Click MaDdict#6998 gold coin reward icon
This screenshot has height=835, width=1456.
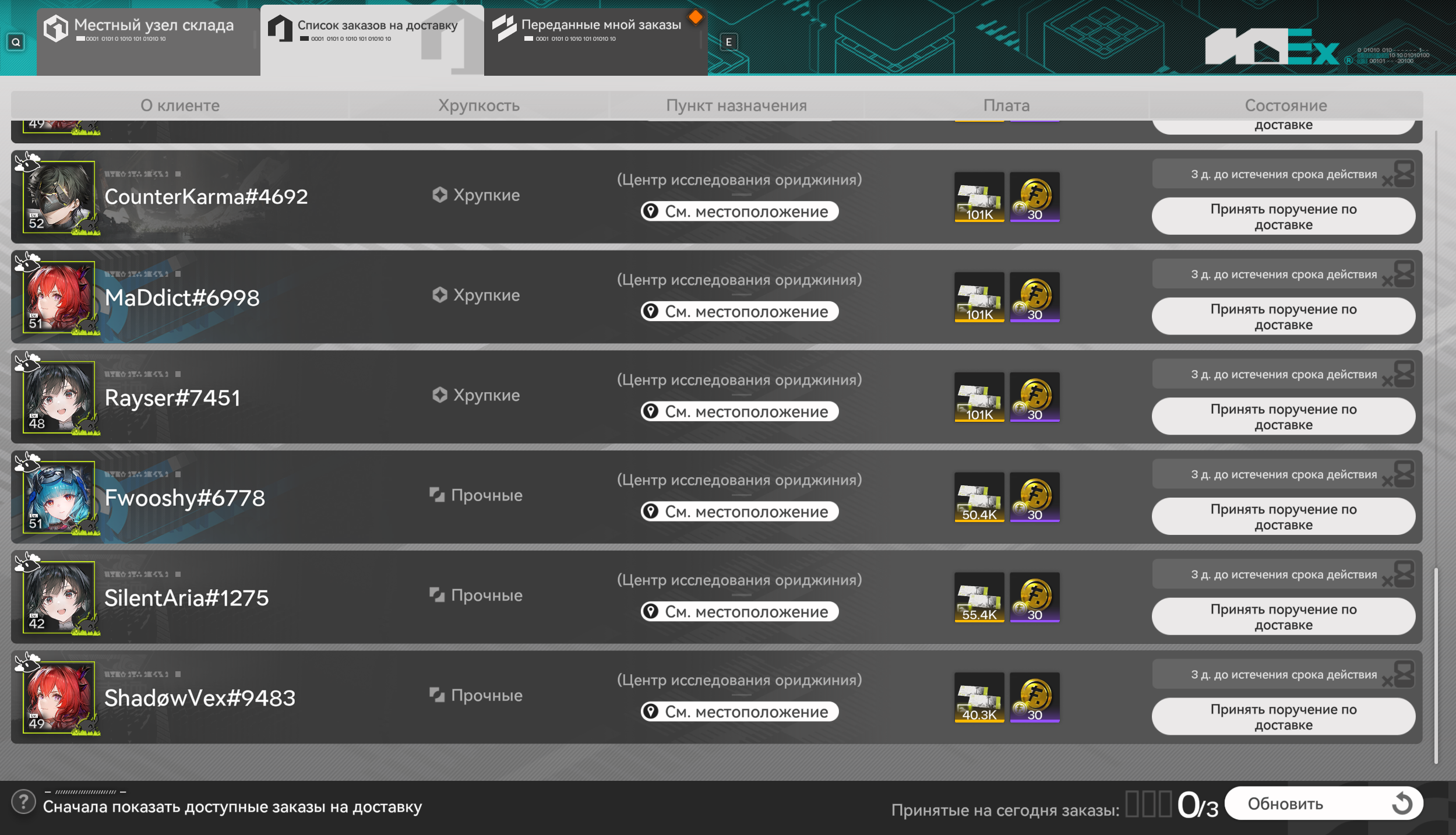[x=1034, y=297]
